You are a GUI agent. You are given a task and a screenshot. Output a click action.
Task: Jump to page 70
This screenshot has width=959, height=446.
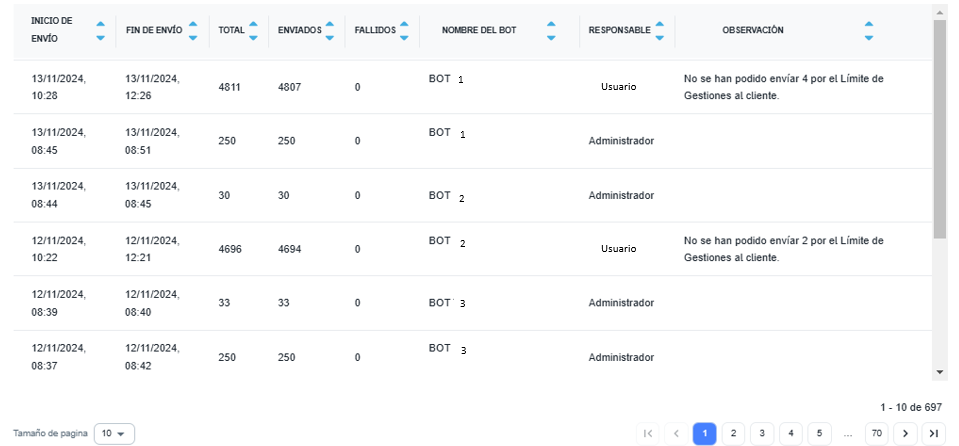click(877, 433)
